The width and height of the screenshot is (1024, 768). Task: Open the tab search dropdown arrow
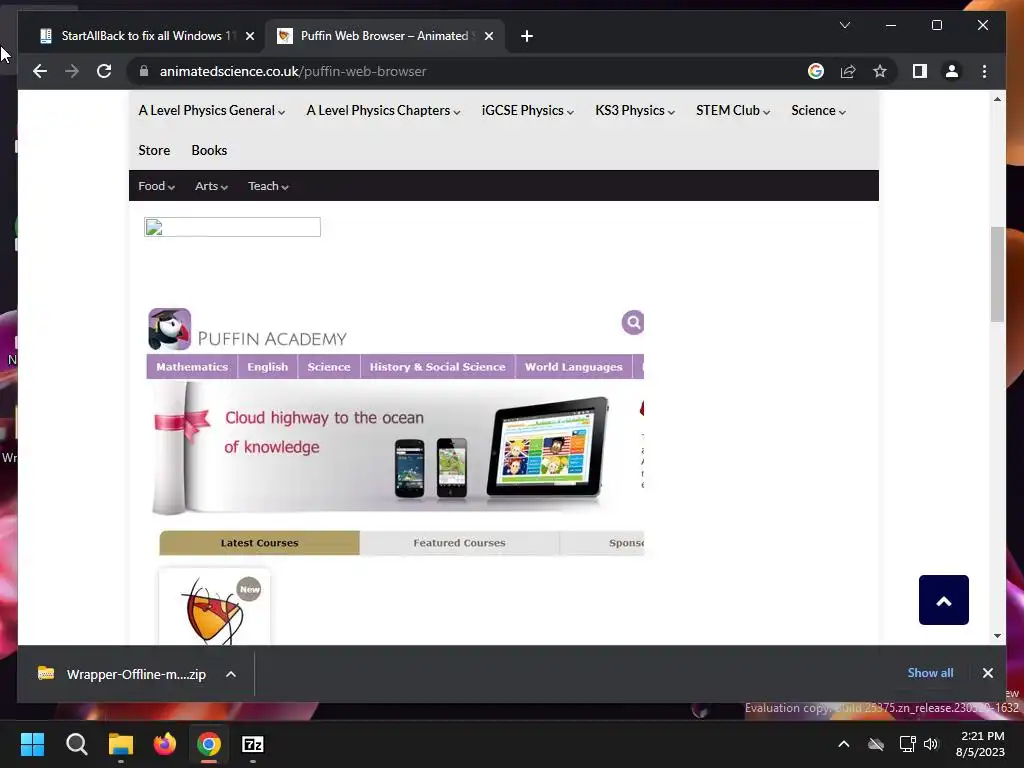[x=844, y=25]
